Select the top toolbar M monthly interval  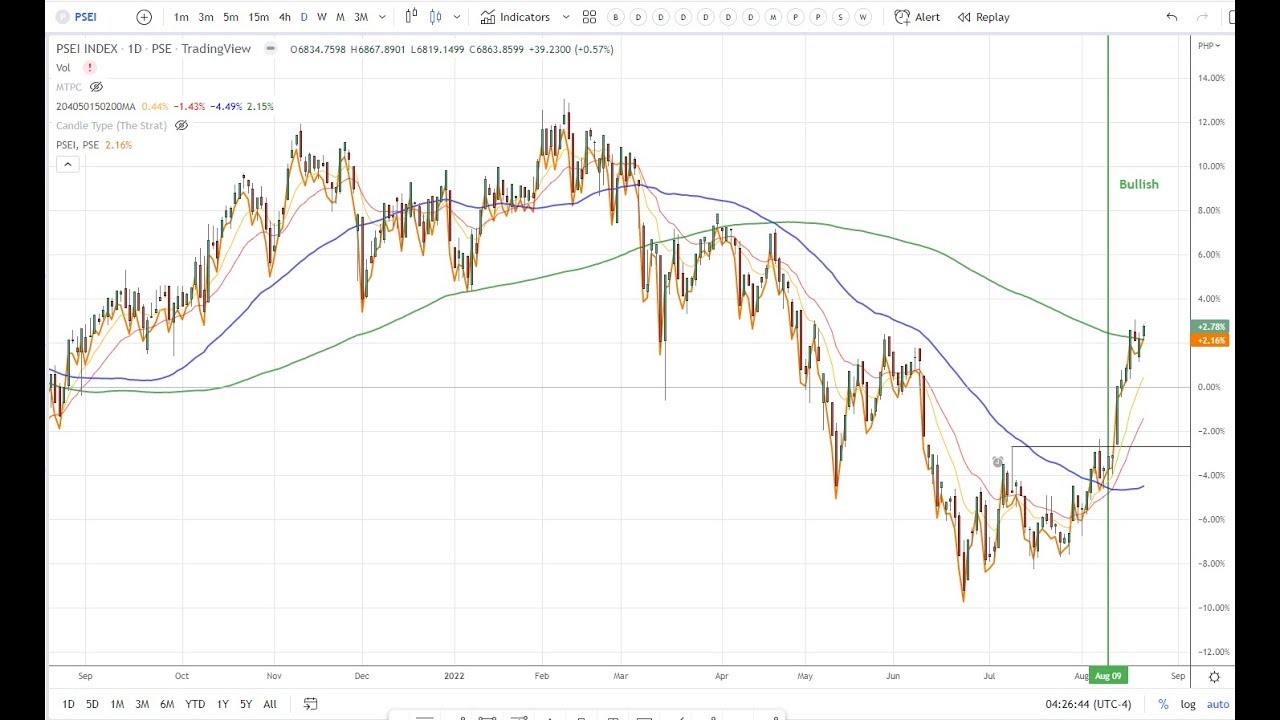click(x=340, y=17)
